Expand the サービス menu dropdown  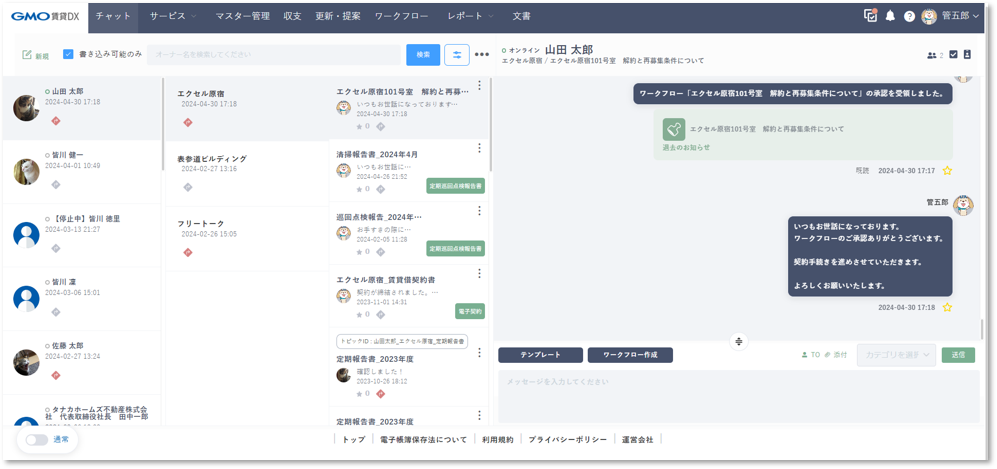click(173, 16)
